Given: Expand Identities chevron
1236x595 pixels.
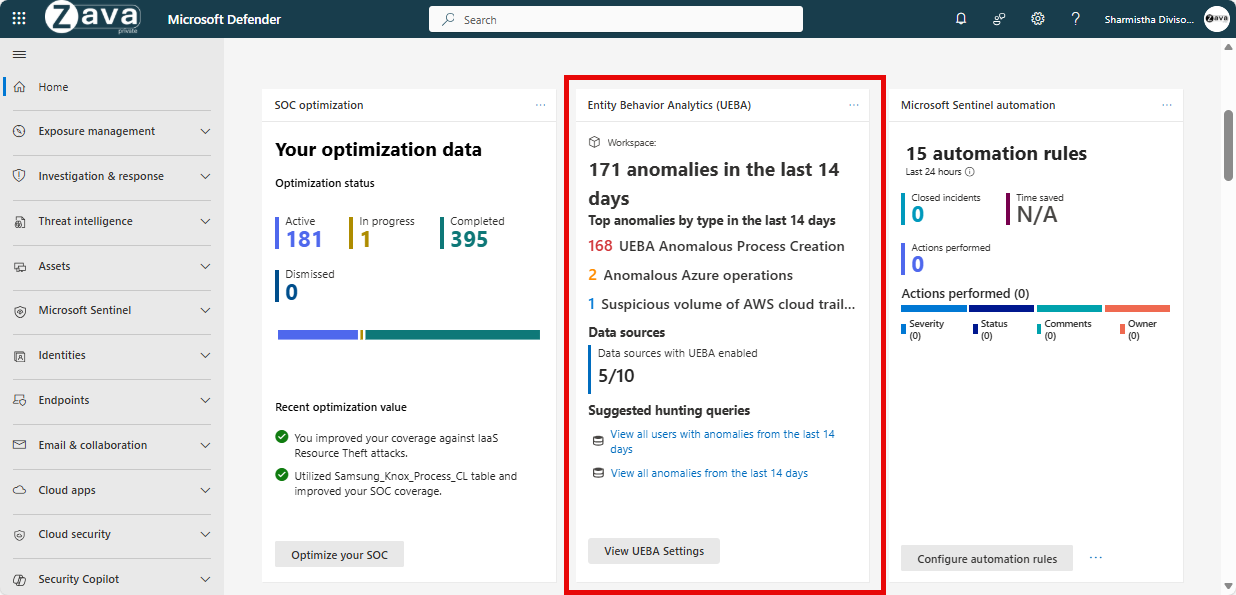Looking at the screenshot, I should (205, 355).
